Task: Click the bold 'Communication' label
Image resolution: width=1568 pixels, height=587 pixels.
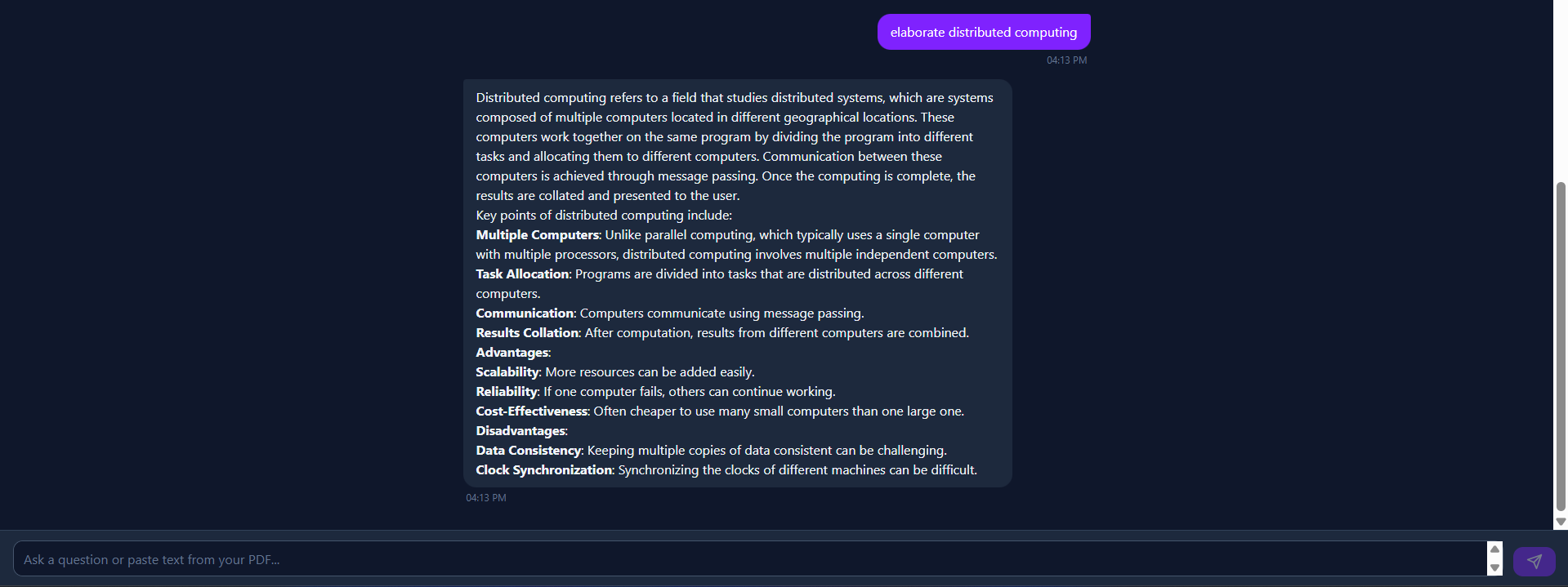Action: point(525,314)
